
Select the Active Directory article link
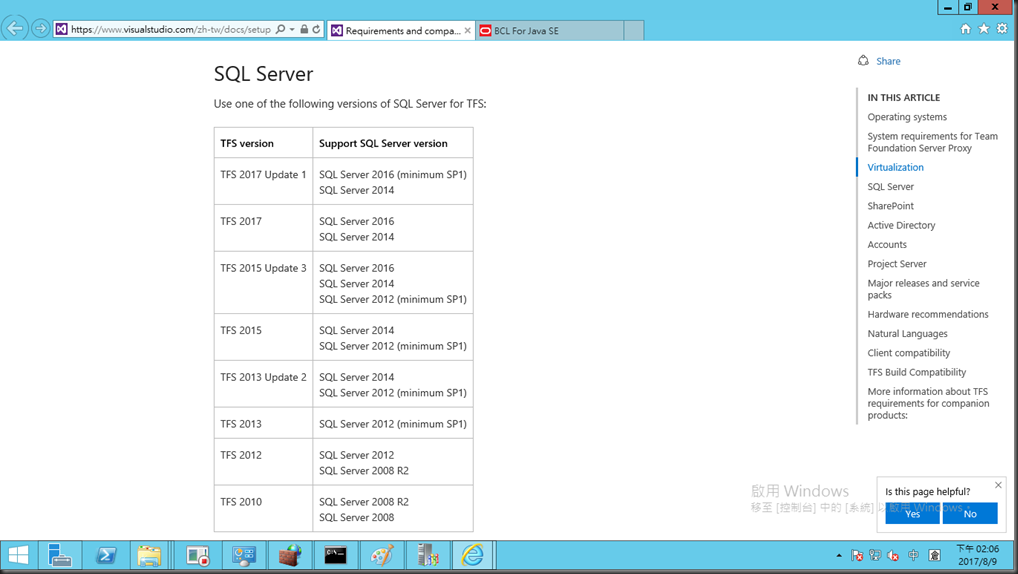[901, 225]
